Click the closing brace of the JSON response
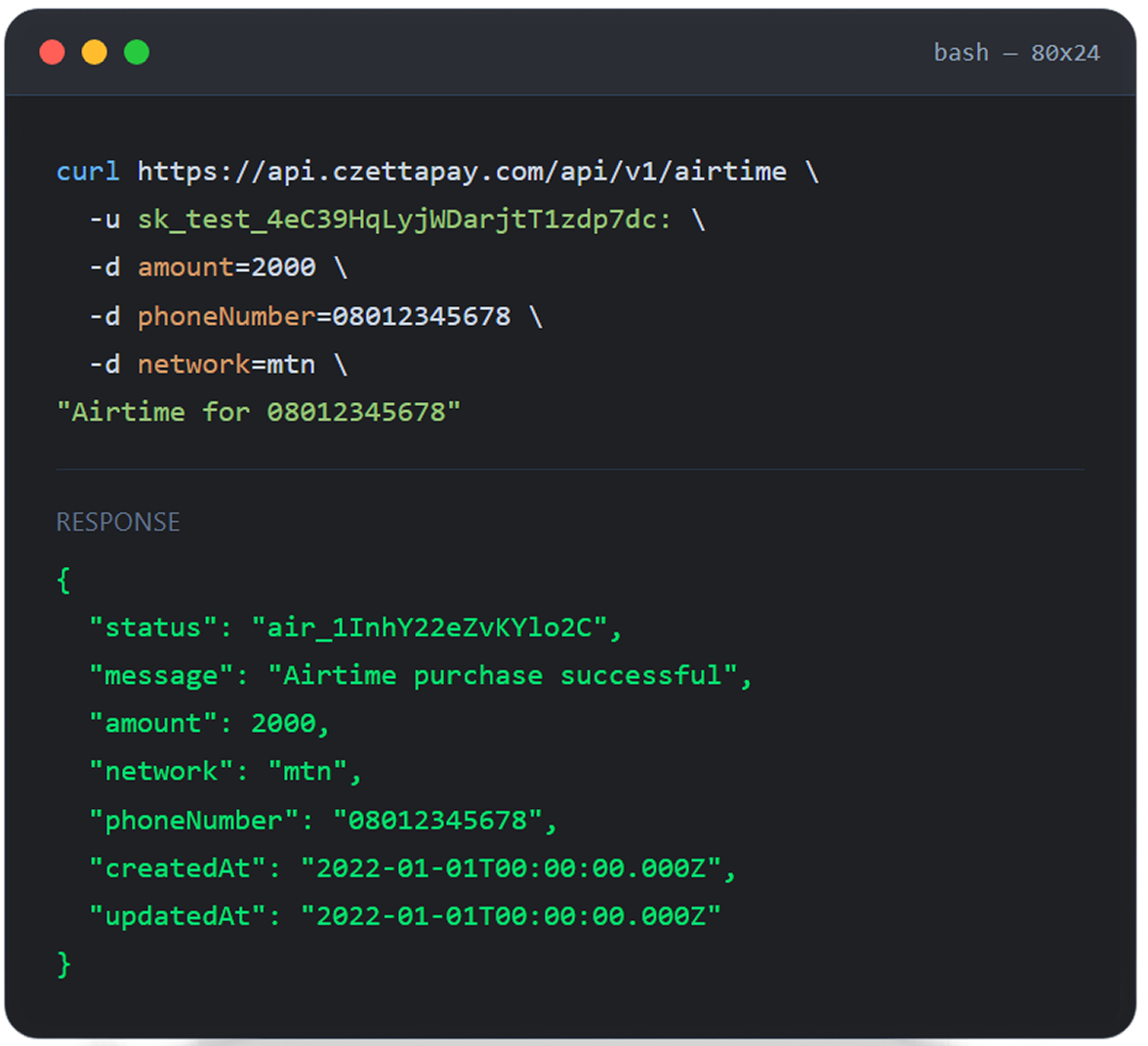 64,964
